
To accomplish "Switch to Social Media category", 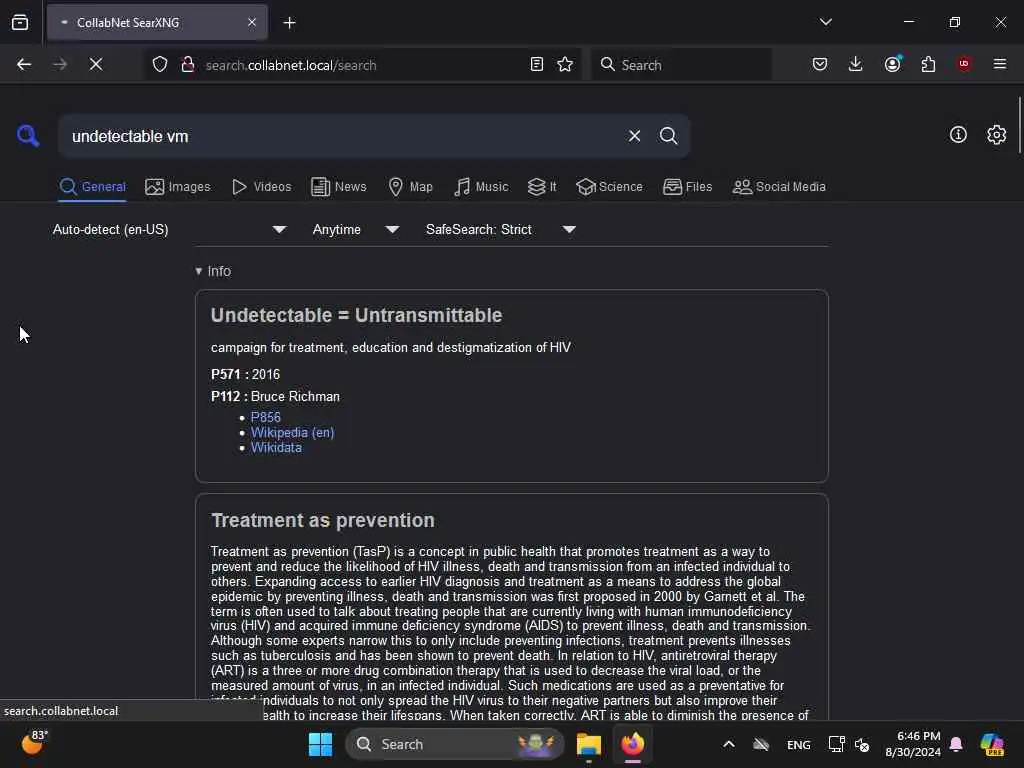I will [779, 187].
